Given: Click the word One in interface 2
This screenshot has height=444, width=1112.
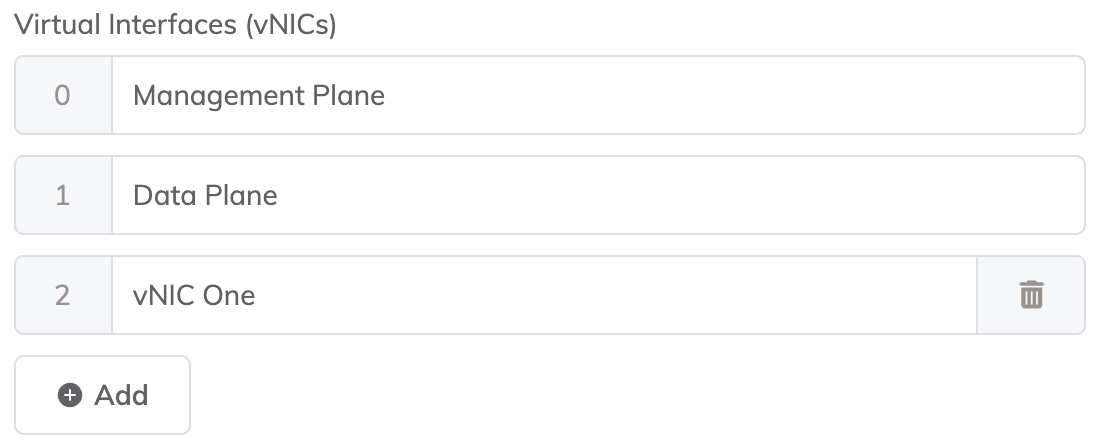Looking at the screenshot, I should tap(229, 295).
